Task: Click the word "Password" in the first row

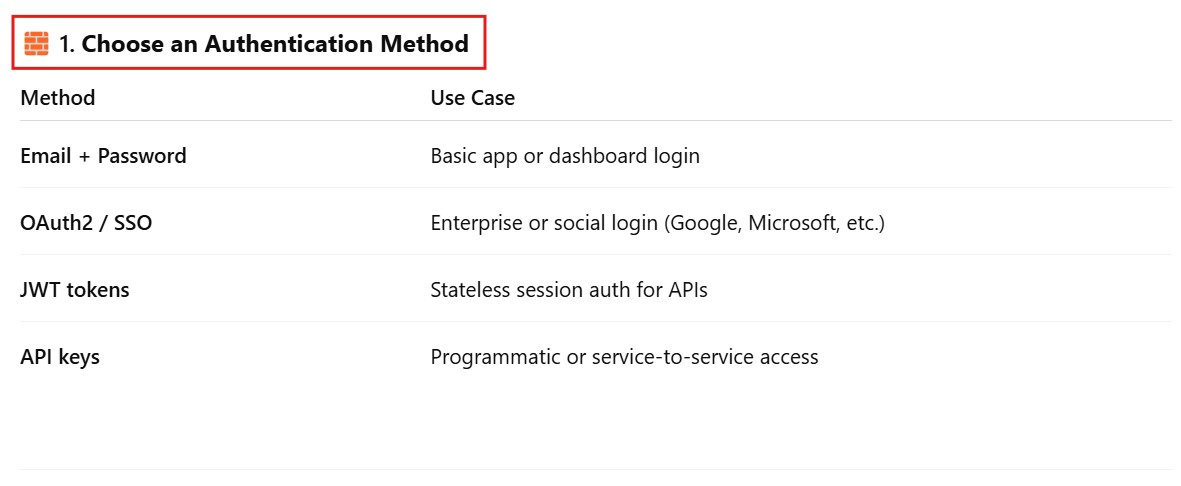Action: pyautogui.click(x=142, y=156)
